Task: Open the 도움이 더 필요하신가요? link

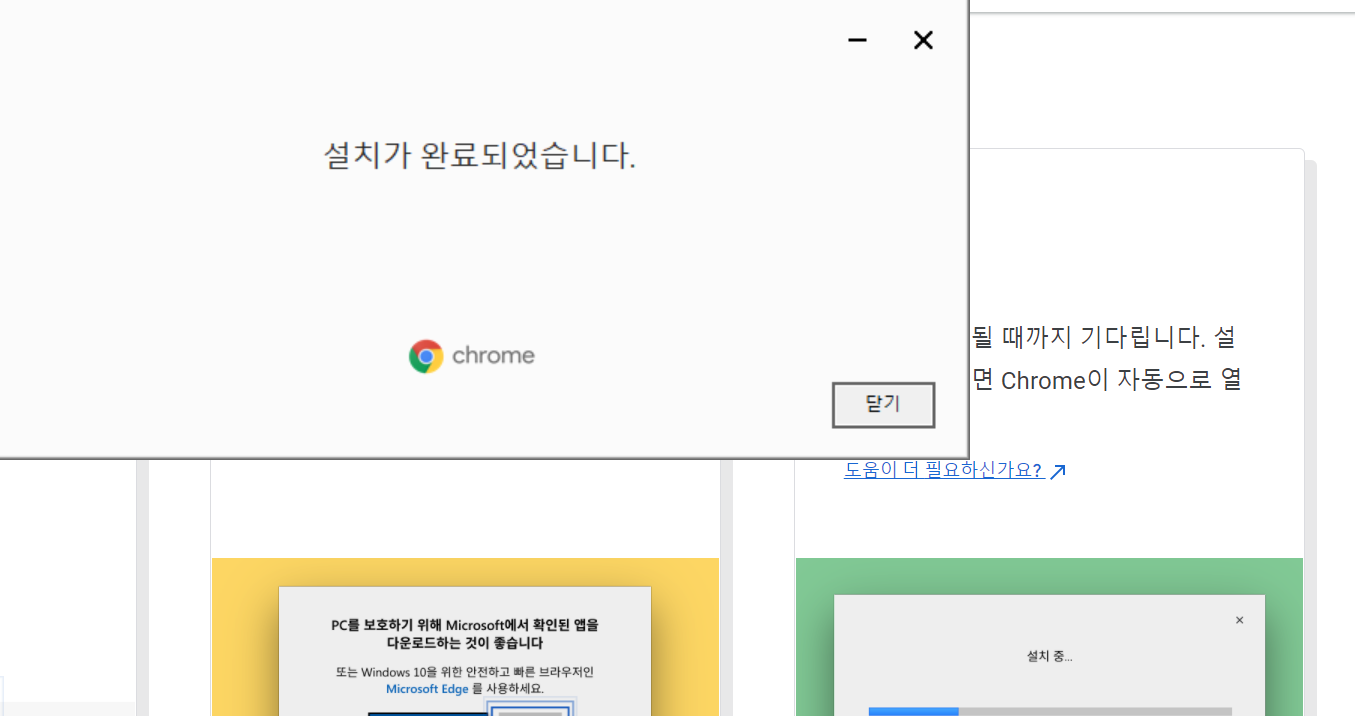Action: [x=944, y=470]
